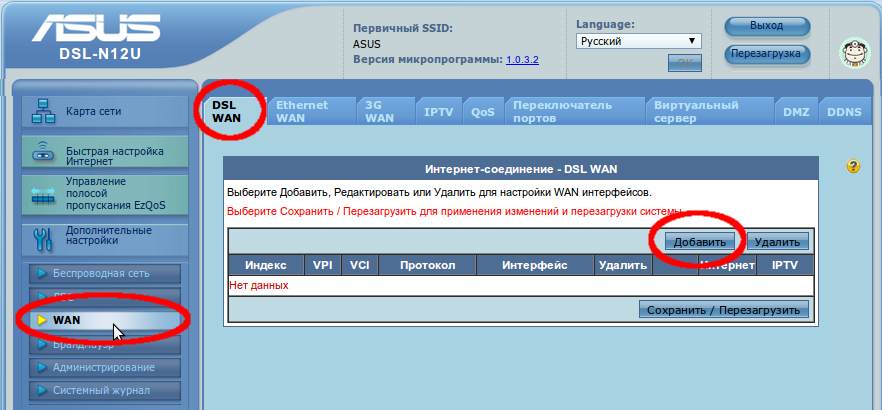Viewport: 882px width, 410px height.
Task: Click the yellow arrow beside WAN
Action: 42,320
